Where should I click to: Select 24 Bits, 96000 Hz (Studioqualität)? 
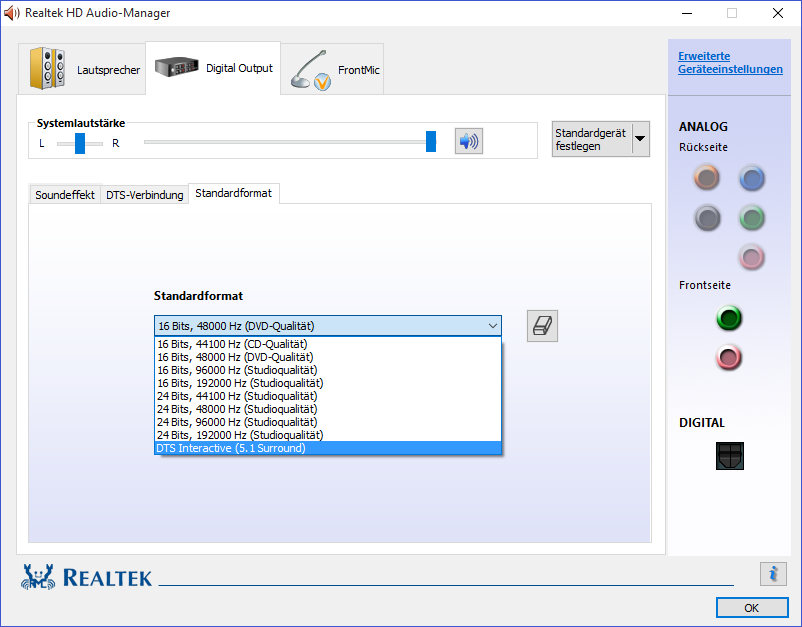tap(327, 422)
